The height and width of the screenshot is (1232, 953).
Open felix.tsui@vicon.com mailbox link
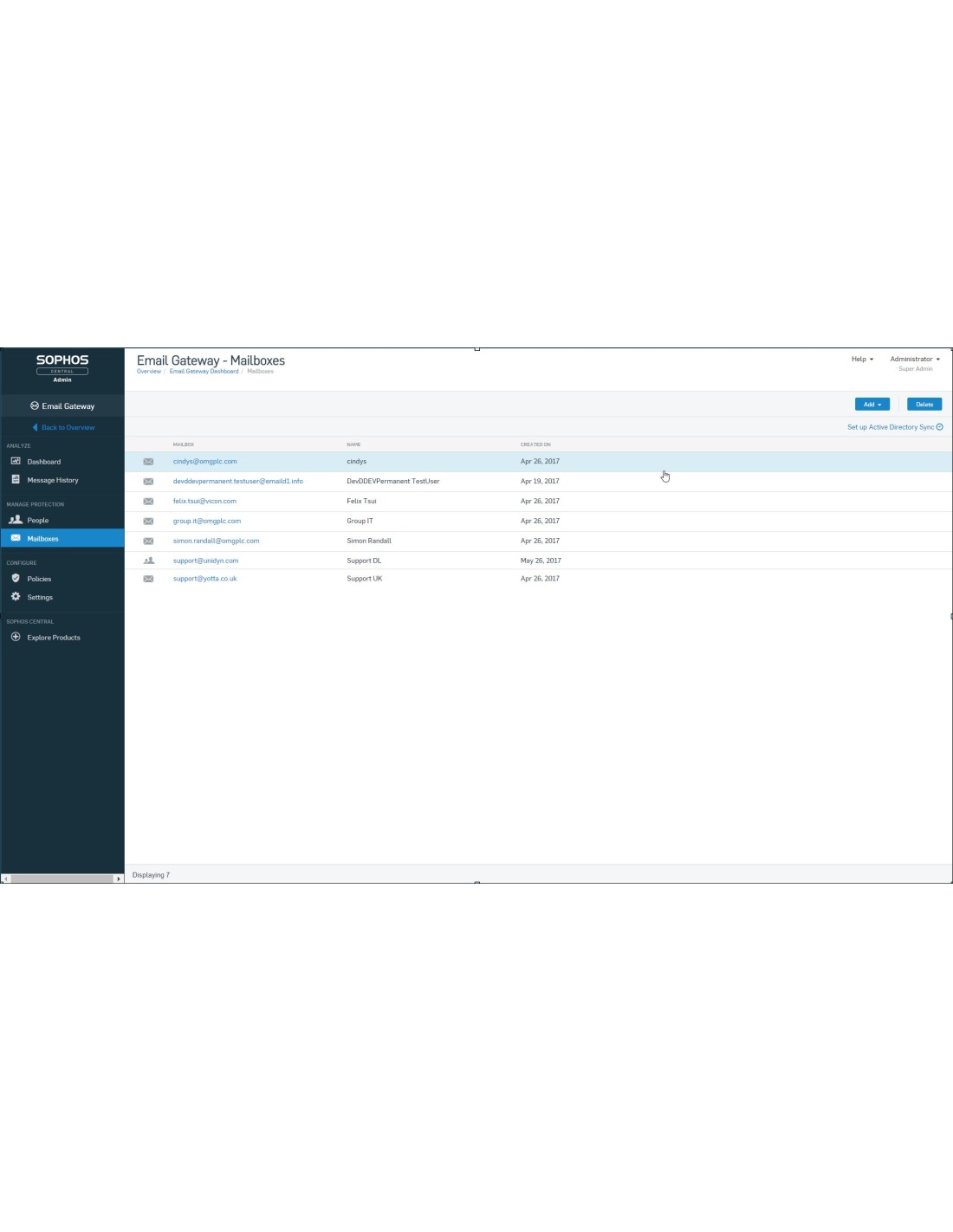[x=204, y=501]
